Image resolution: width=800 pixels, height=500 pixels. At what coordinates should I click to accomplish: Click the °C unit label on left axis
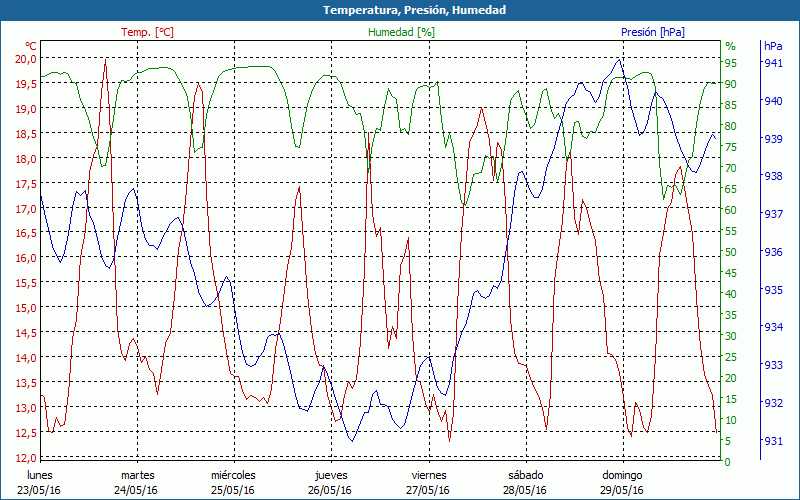point(31,46)
